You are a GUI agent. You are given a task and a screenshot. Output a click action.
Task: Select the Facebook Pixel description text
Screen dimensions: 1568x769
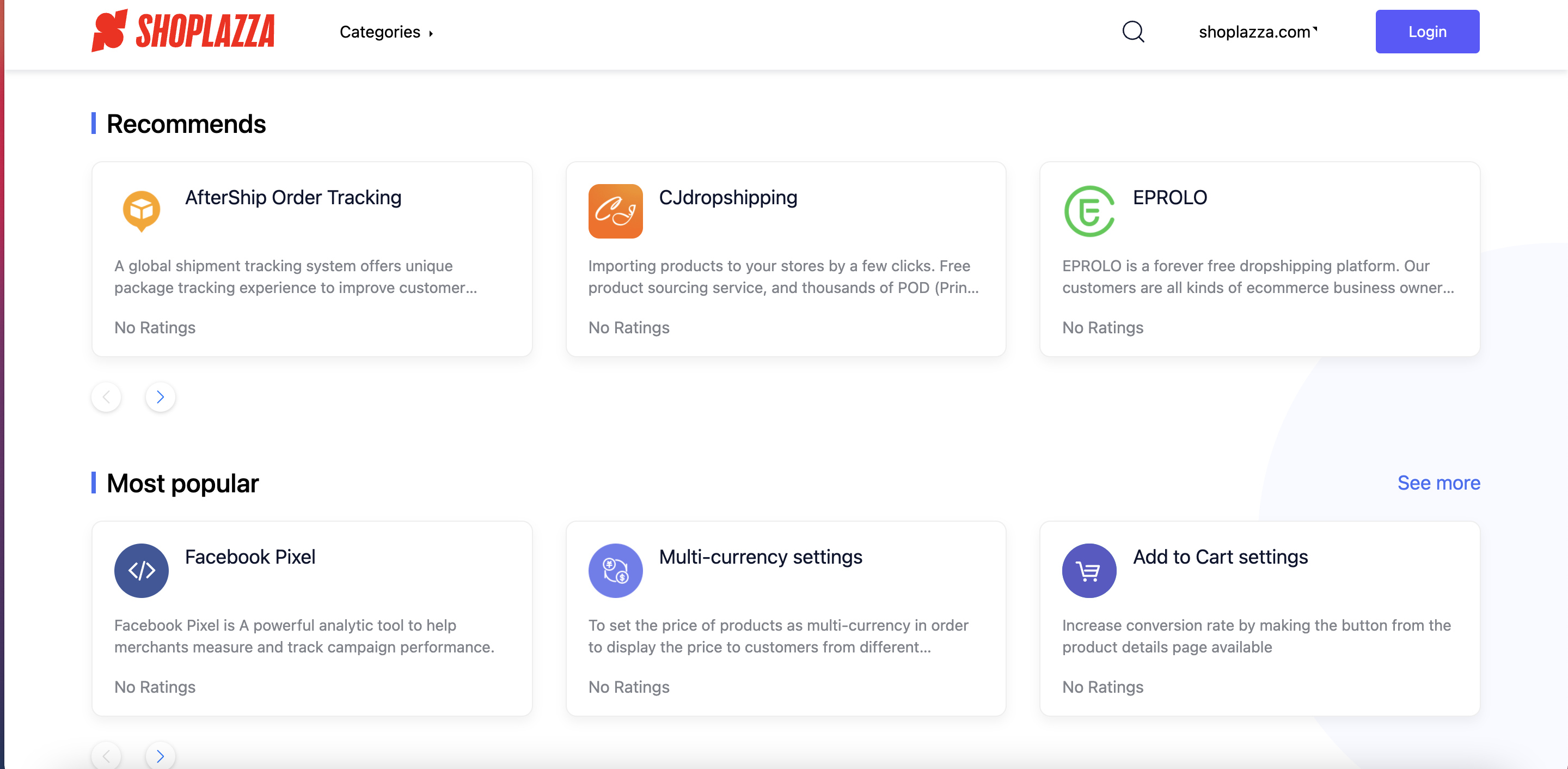pos(304,636)
